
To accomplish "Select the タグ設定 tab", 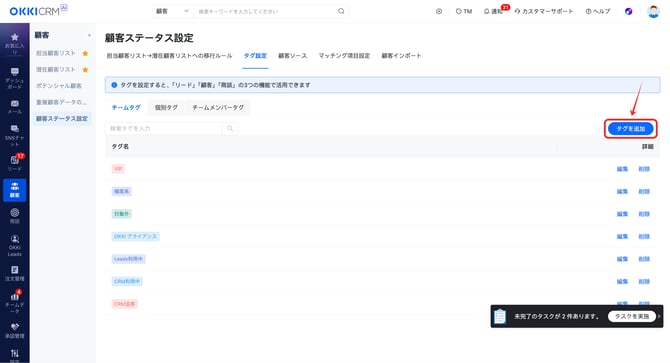I will 255,56.
